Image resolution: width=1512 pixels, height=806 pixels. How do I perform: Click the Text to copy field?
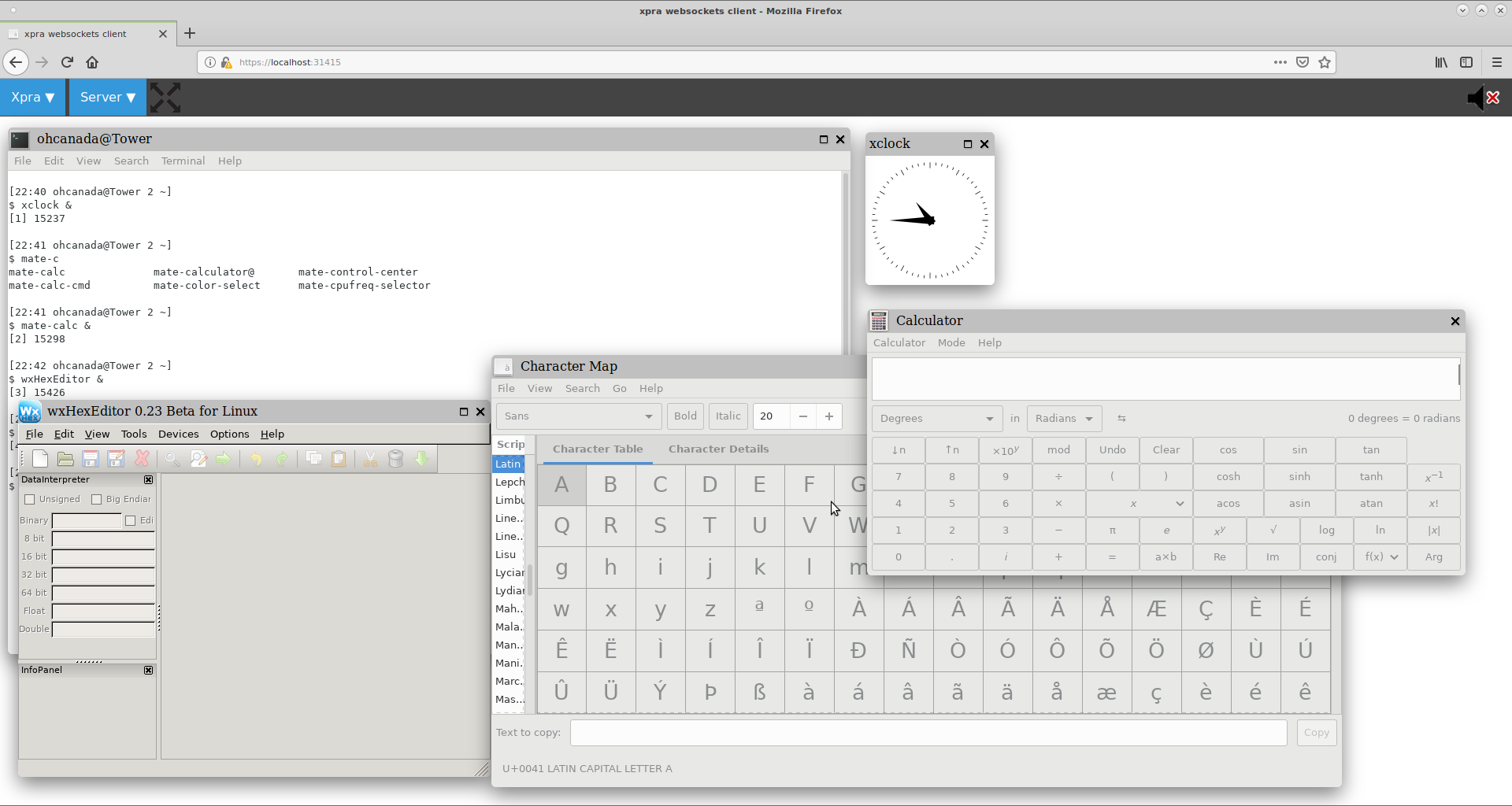pyautogui.click(x=928, y=733)
